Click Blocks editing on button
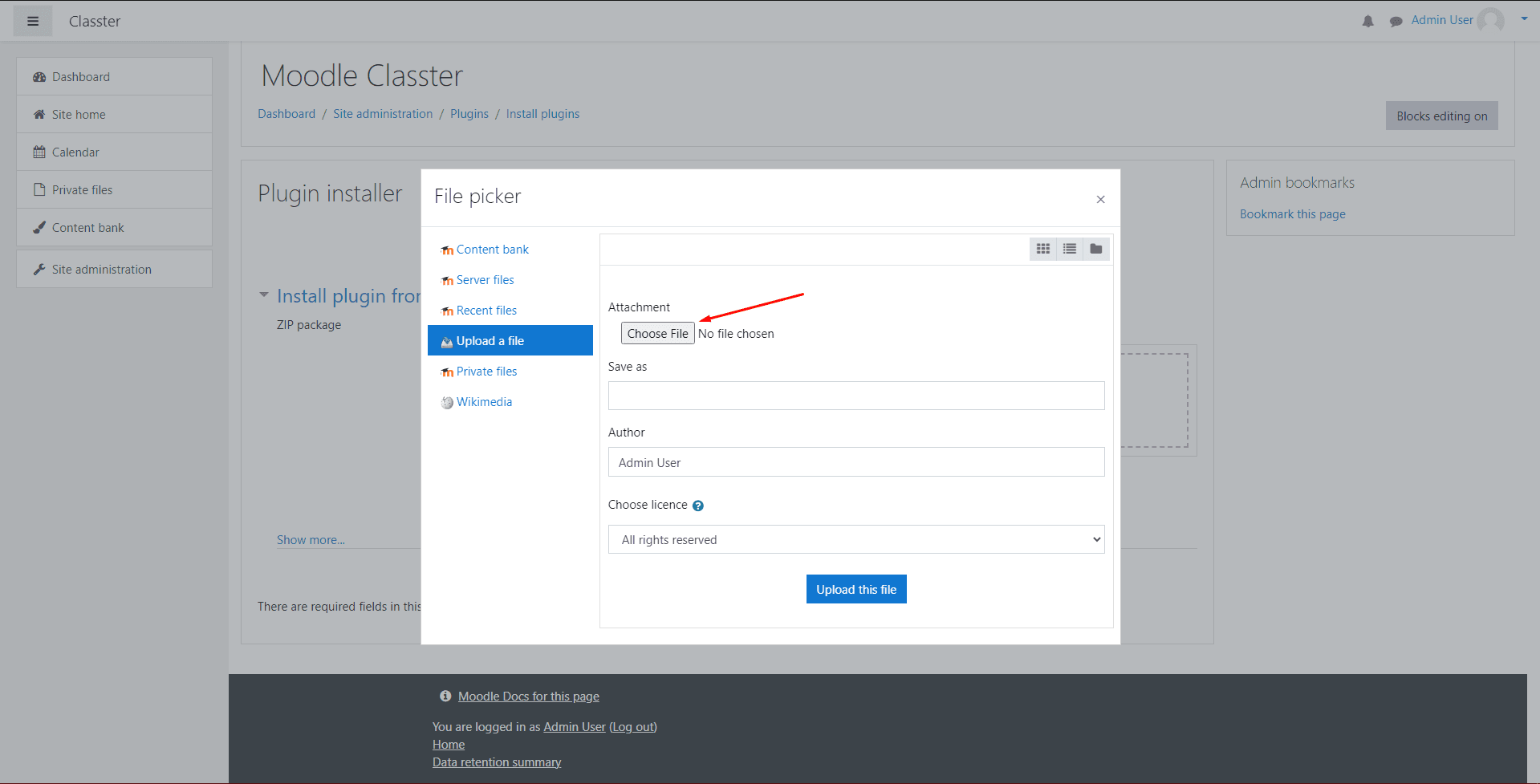 click(1441, 116)
